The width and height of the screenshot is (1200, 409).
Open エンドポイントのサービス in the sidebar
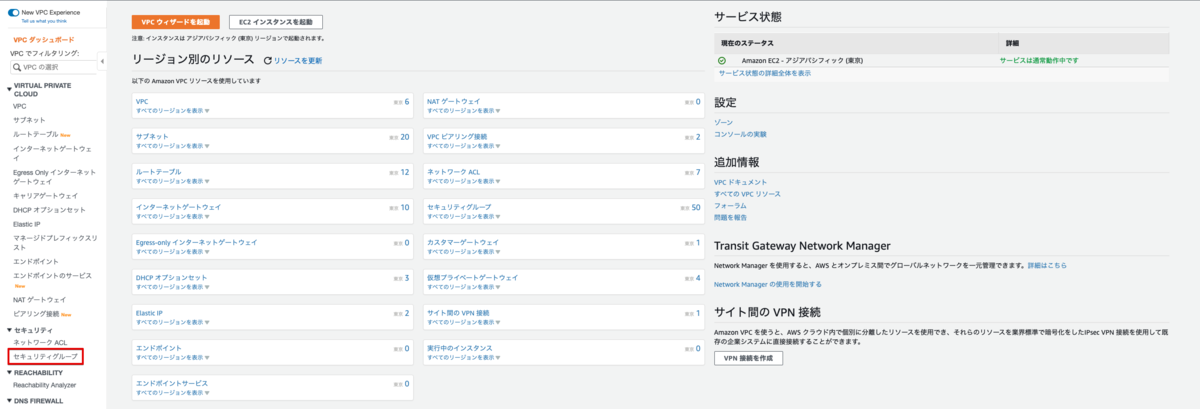pyautogui.click(x=52, y=275)
